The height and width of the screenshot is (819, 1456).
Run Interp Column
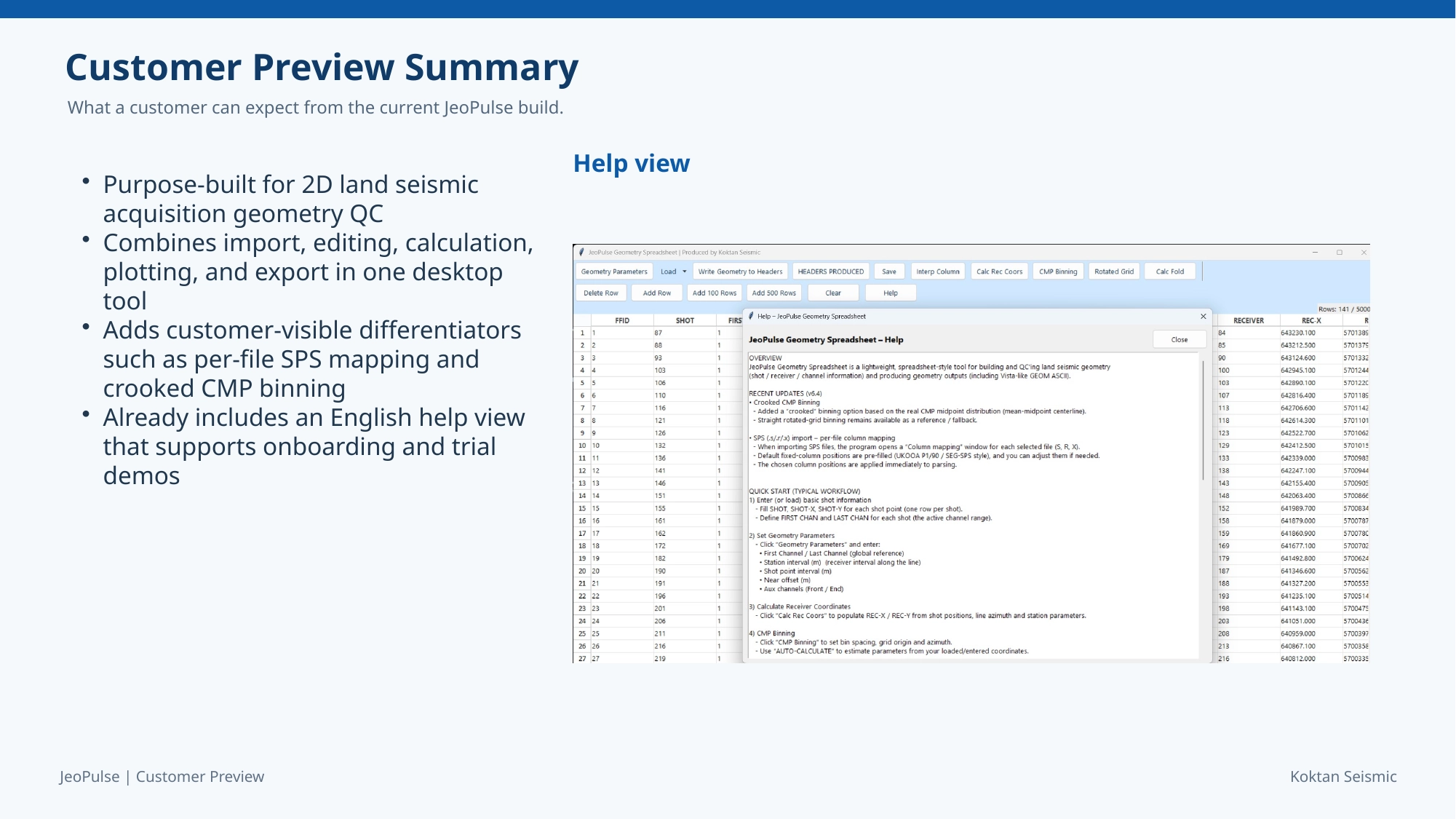[x=938, y=272]
